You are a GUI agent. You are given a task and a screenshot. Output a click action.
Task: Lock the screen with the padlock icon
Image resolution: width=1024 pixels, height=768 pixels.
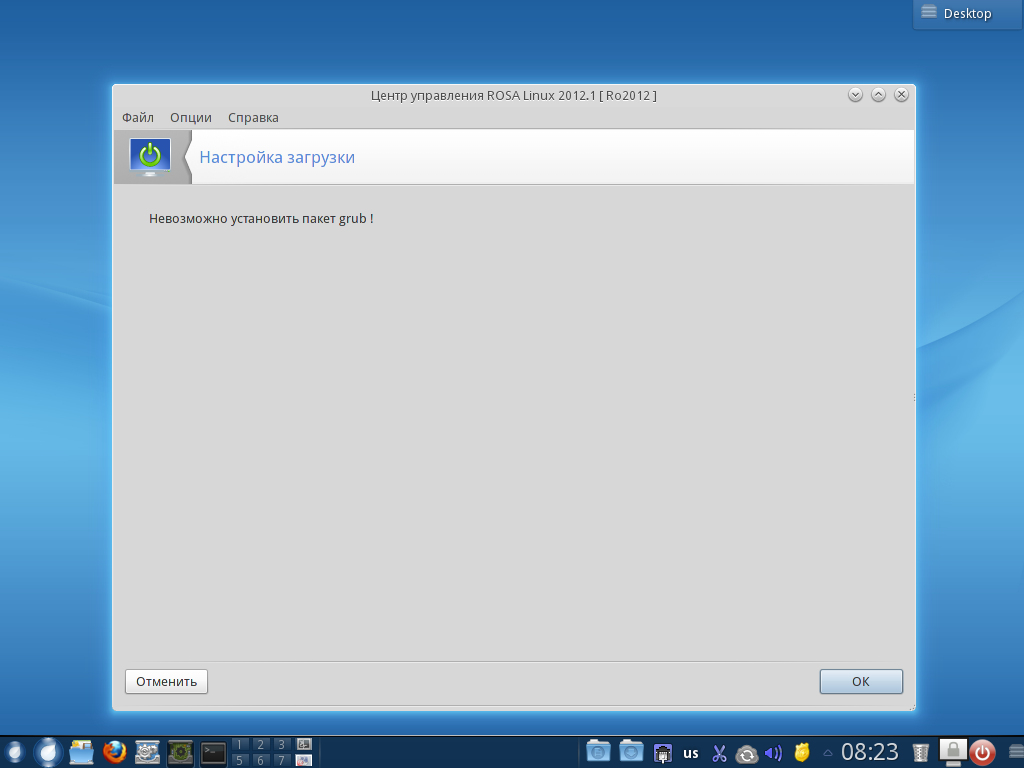953,752
